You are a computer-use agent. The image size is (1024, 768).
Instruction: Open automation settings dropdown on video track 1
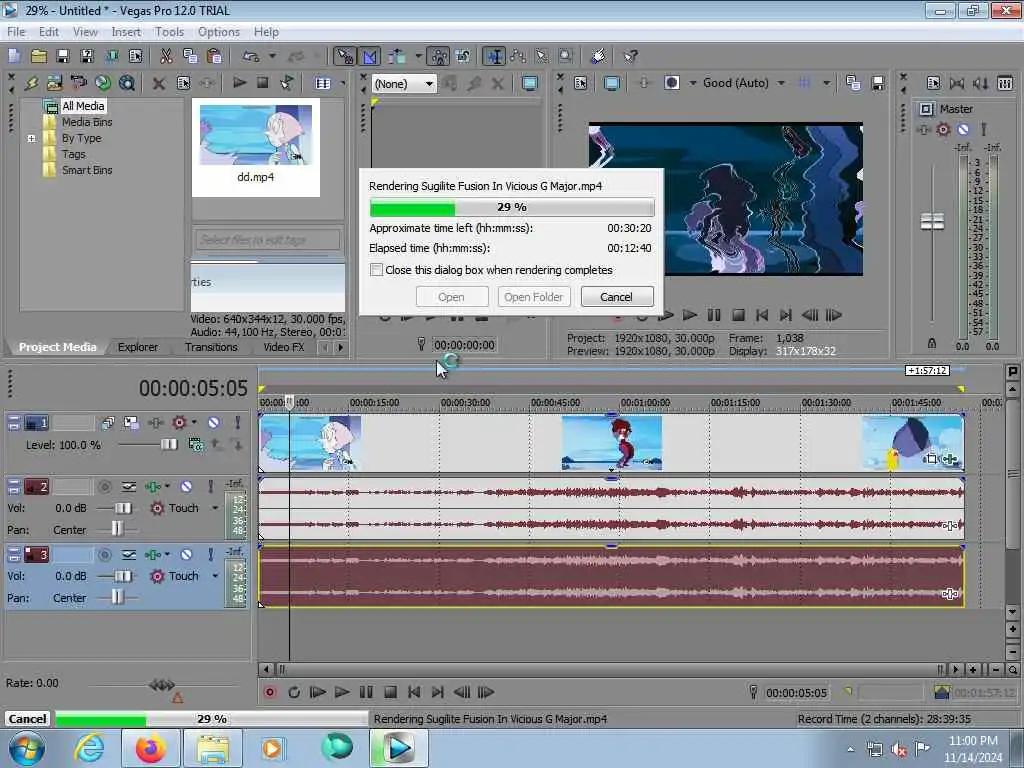pos(194,423)
